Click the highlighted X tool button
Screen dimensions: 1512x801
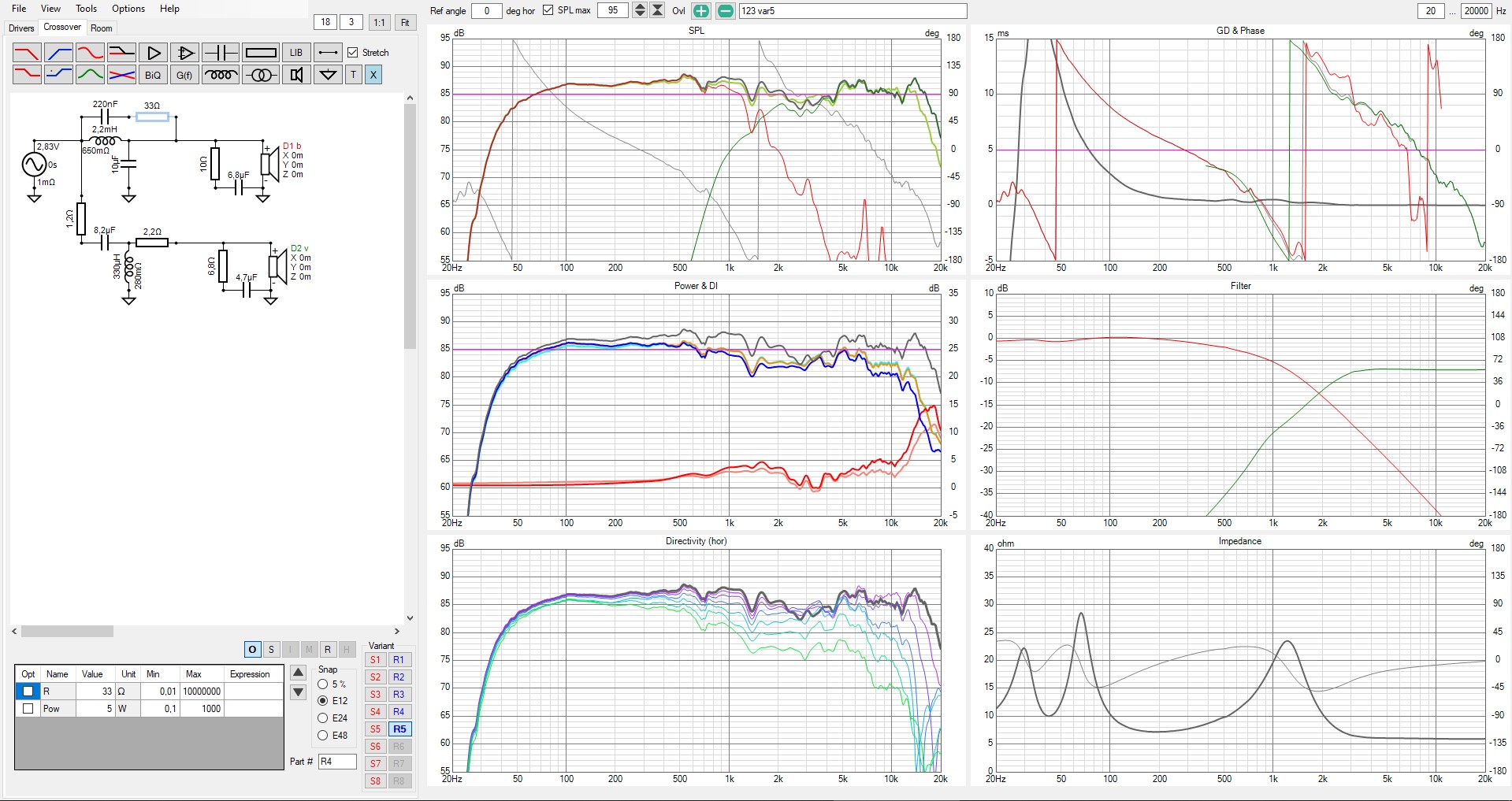373,75
